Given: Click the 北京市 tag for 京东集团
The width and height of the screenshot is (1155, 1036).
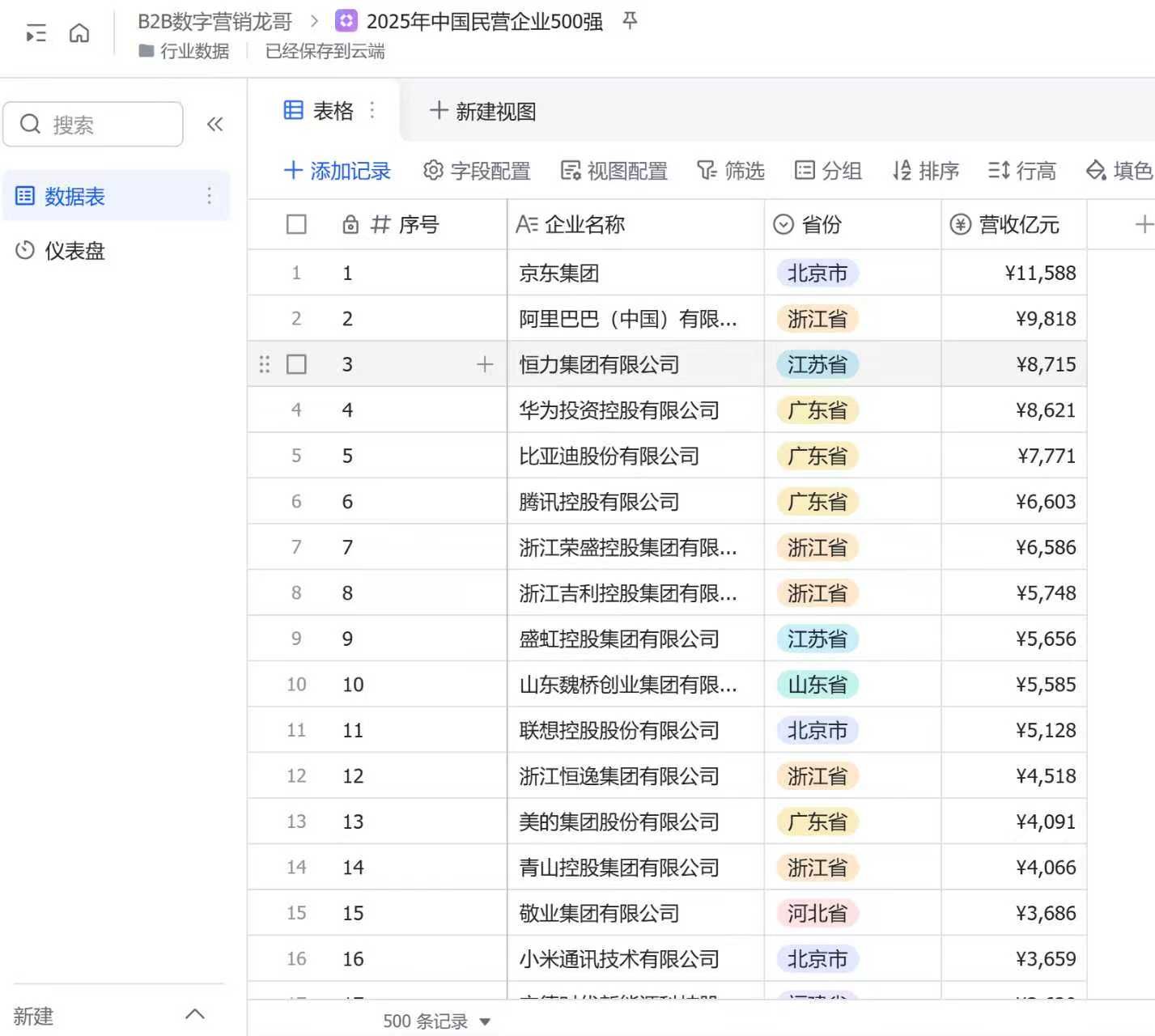Looking at the screenshot, I should [x=817, y=273].
